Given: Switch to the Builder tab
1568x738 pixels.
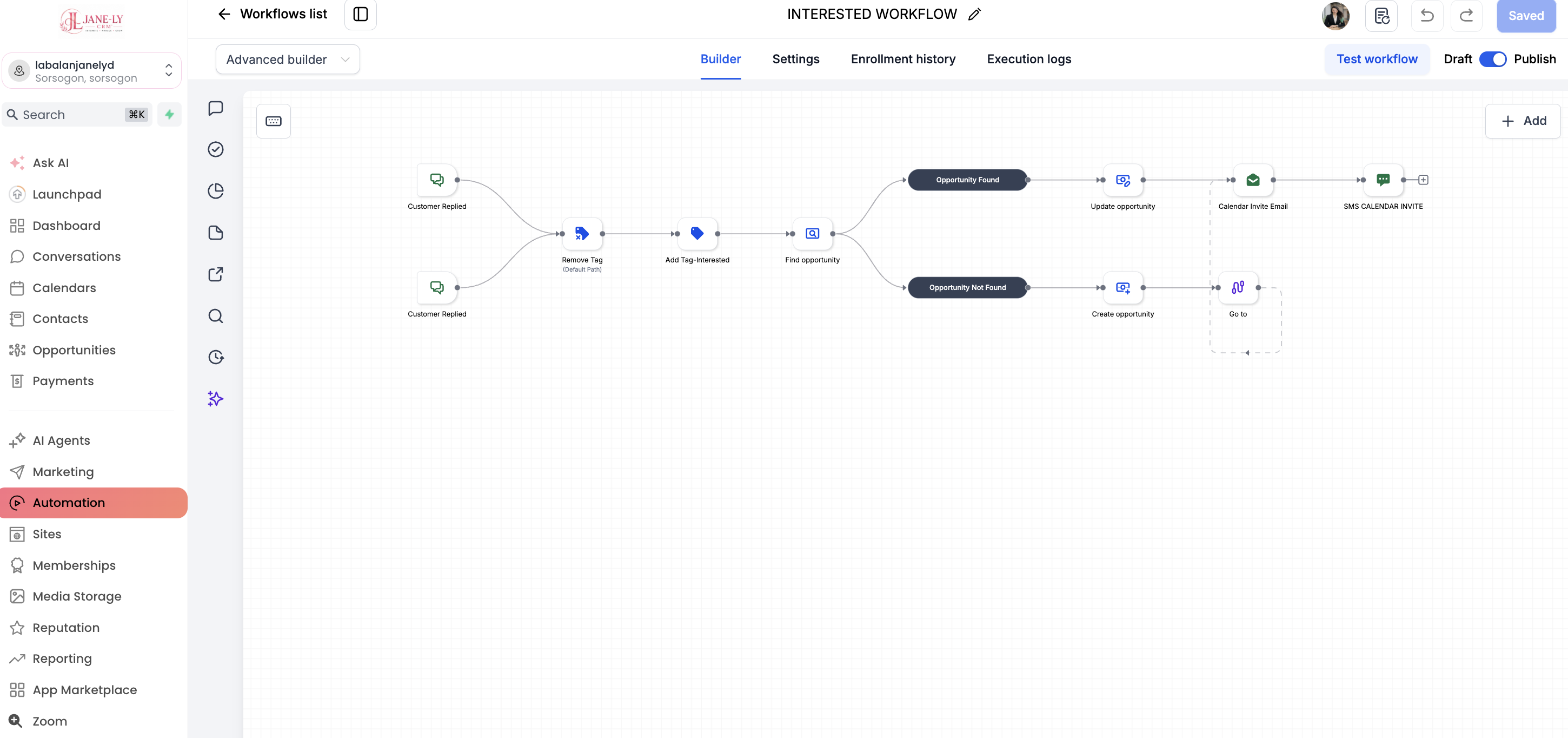Looking at the screenshot, I should coord(720,59).
